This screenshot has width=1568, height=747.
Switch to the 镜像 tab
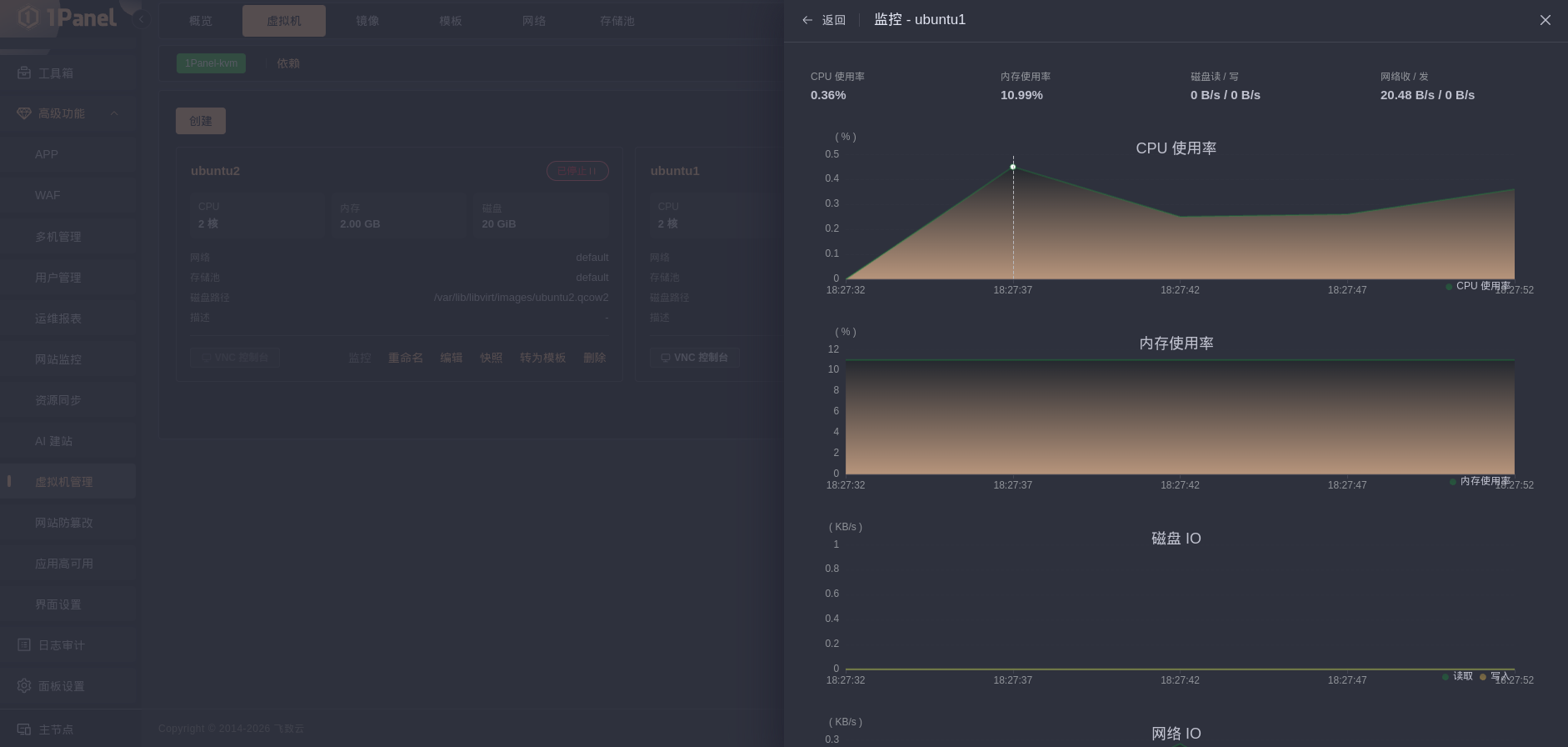click(367, 21)
